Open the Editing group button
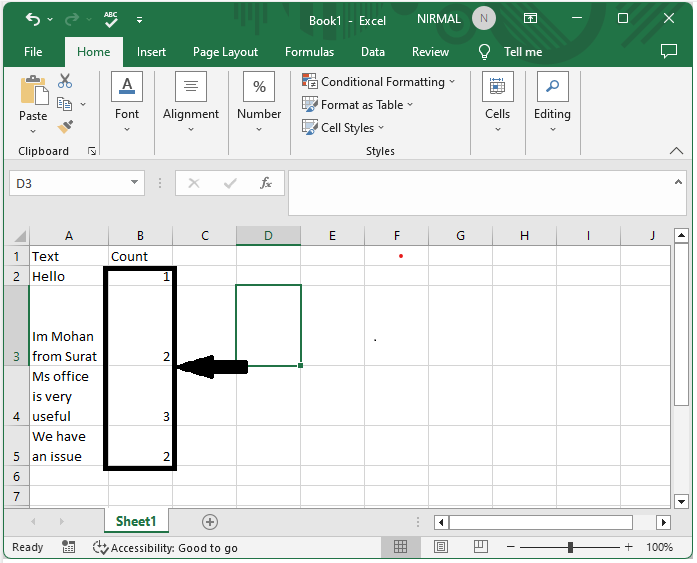Image resolution: width=697 pixels, height=563 pixels. tap(552, 102)
